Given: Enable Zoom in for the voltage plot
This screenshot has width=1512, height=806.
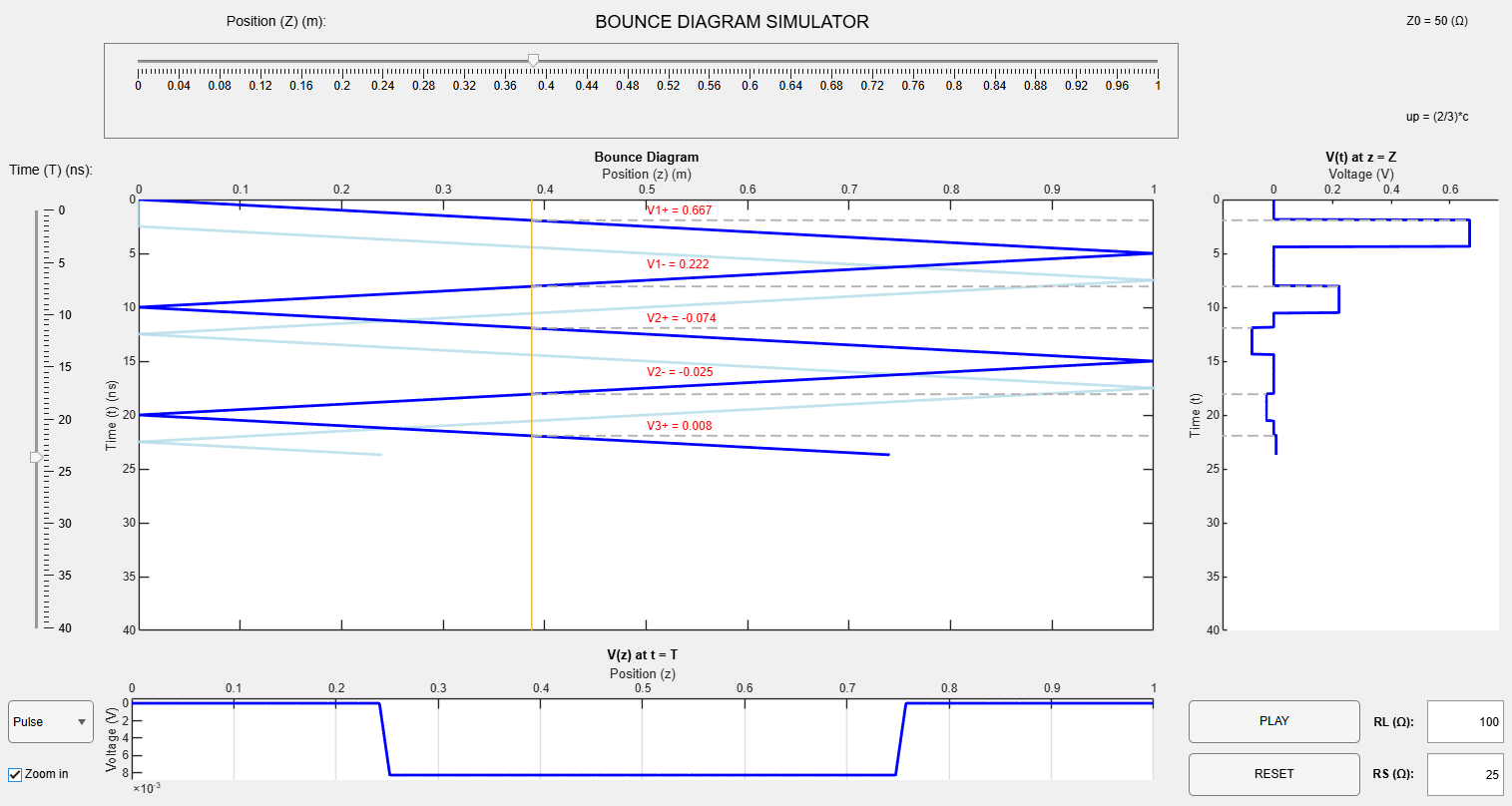Looking at the screenshot, I should click(14, 773).
